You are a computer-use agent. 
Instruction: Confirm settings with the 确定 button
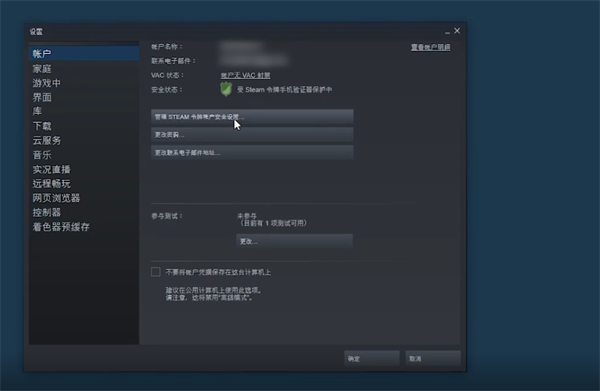(x=372, y=358)
